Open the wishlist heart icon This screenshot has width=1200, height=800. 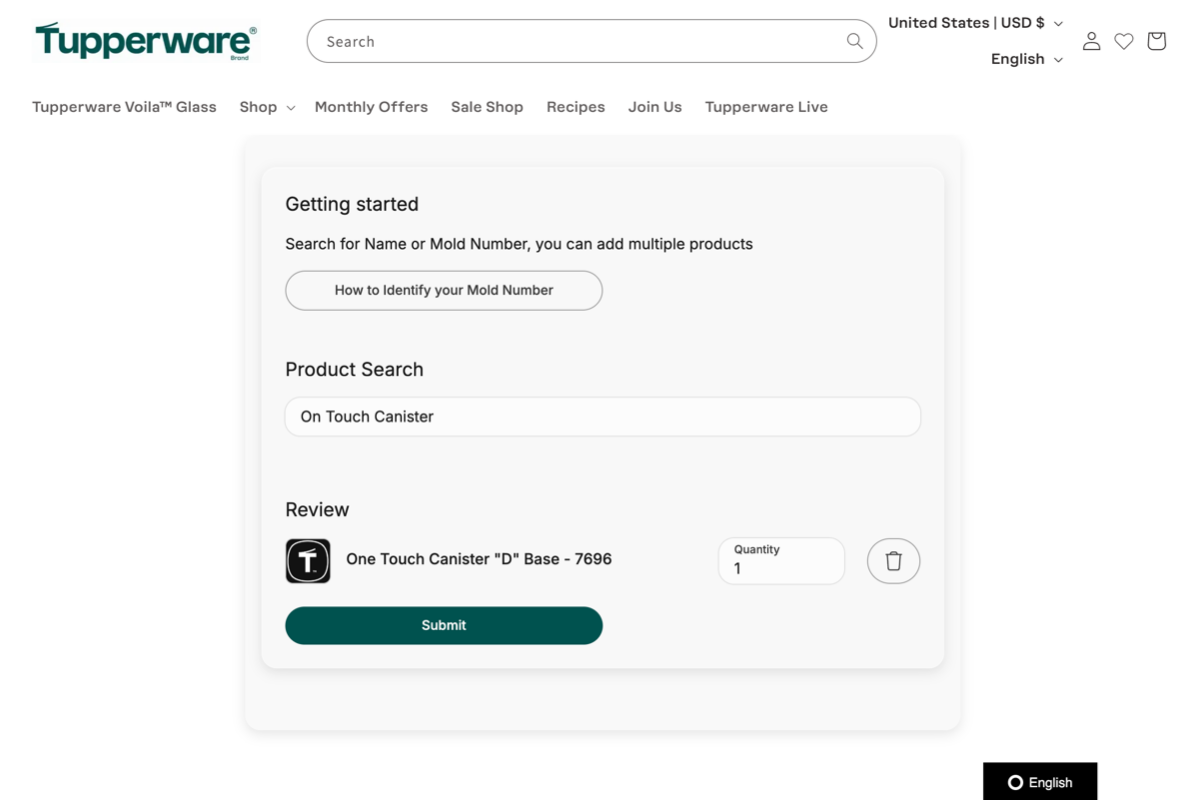[1124, 41]
